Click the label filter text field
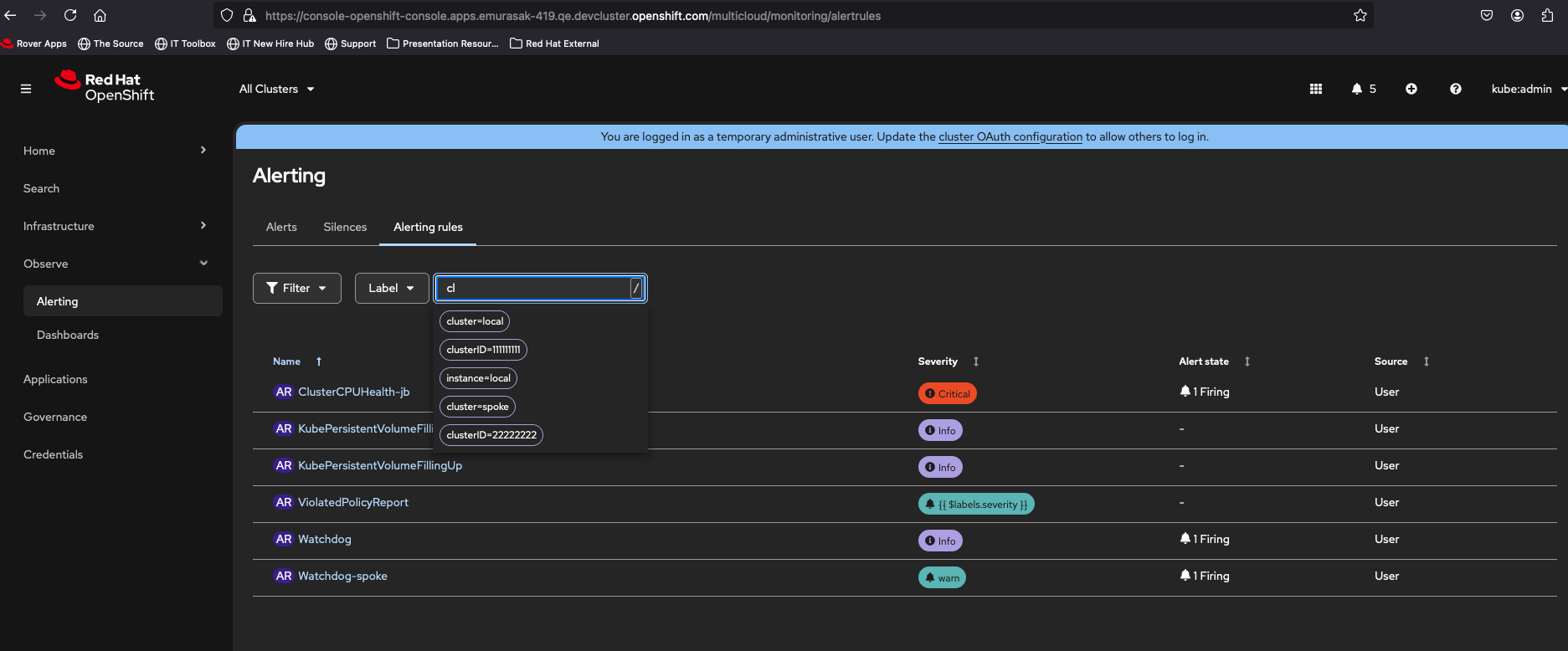Screen dimensions: 1568x651 [x=534, y=288]
